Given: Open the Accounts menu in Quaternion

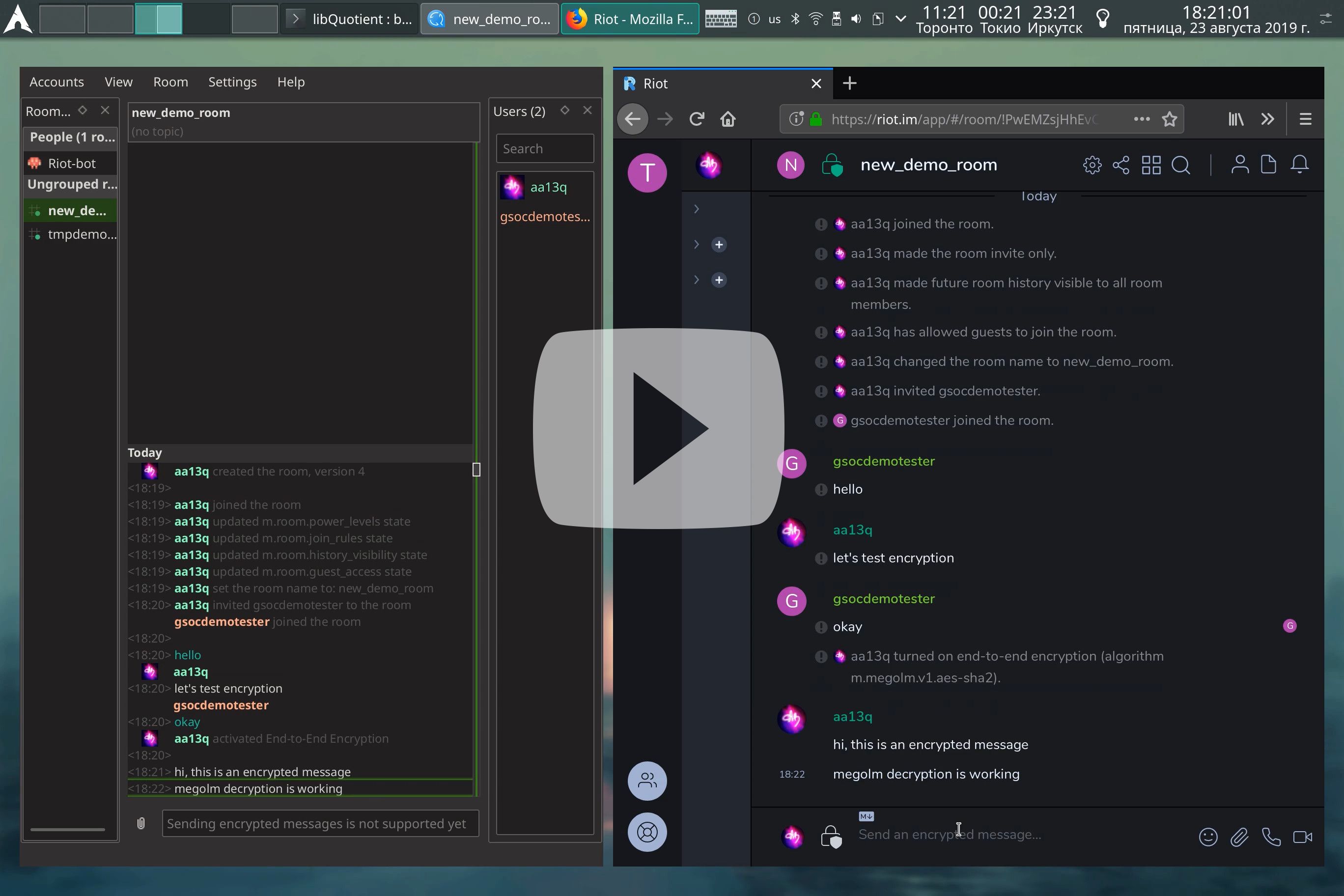Looking at the screenshot, I should click(56, 82).
